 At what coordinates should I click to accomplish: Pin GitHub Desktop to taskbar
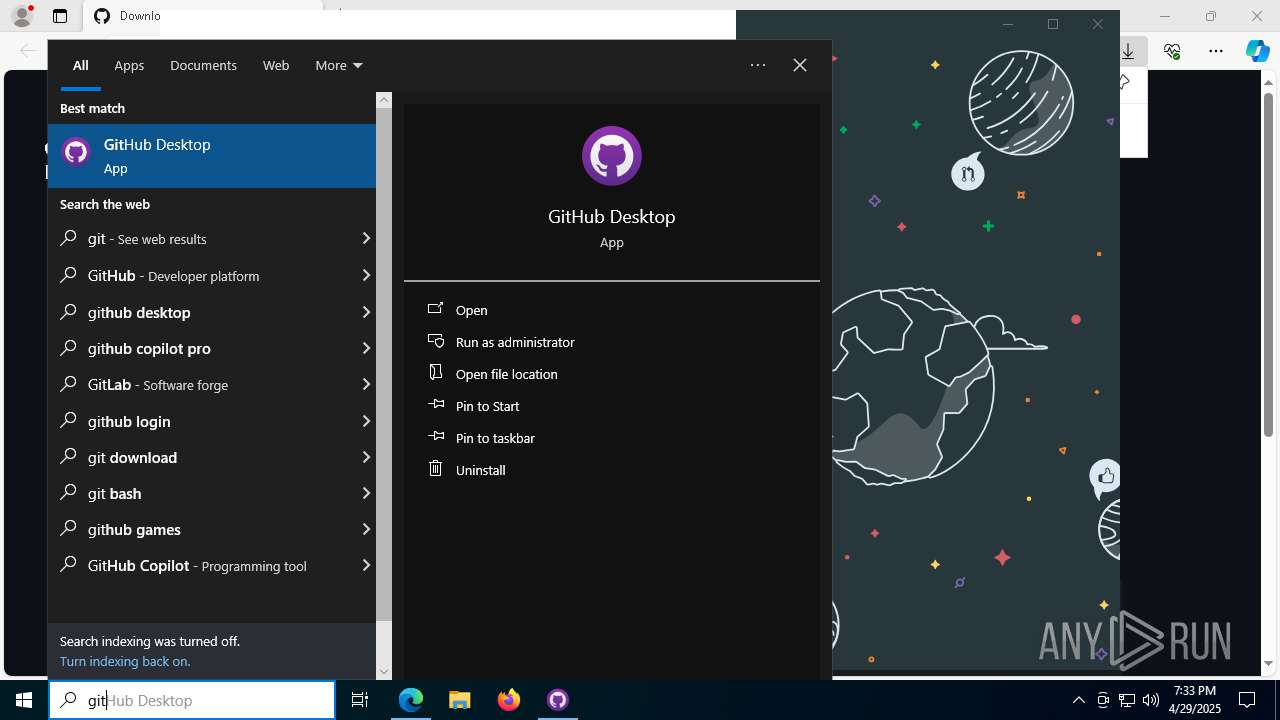point(495,438)
